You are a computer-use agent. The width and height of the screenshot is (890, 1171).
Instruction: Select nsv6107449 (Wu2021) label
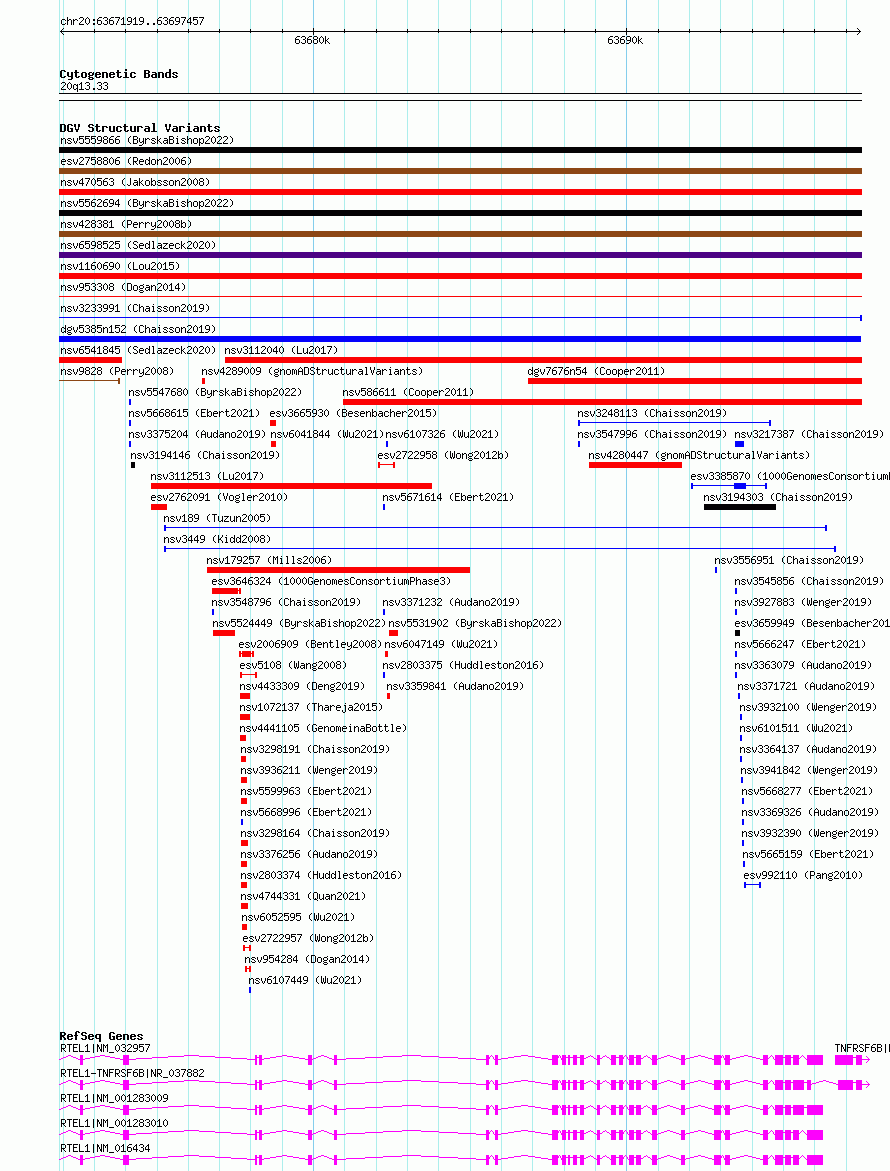click(x=305, y=980)
